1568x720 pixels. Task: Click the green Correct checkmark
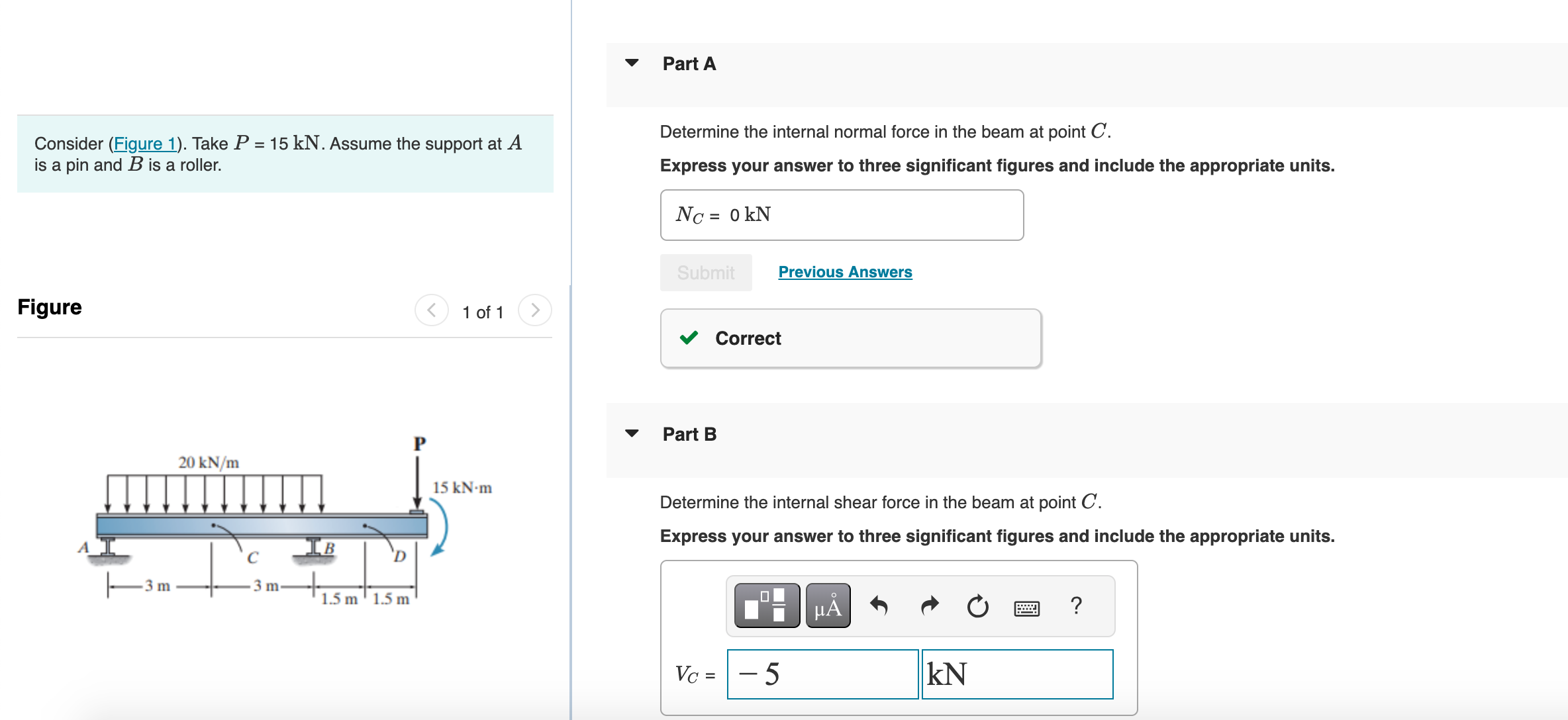point(689,337)
